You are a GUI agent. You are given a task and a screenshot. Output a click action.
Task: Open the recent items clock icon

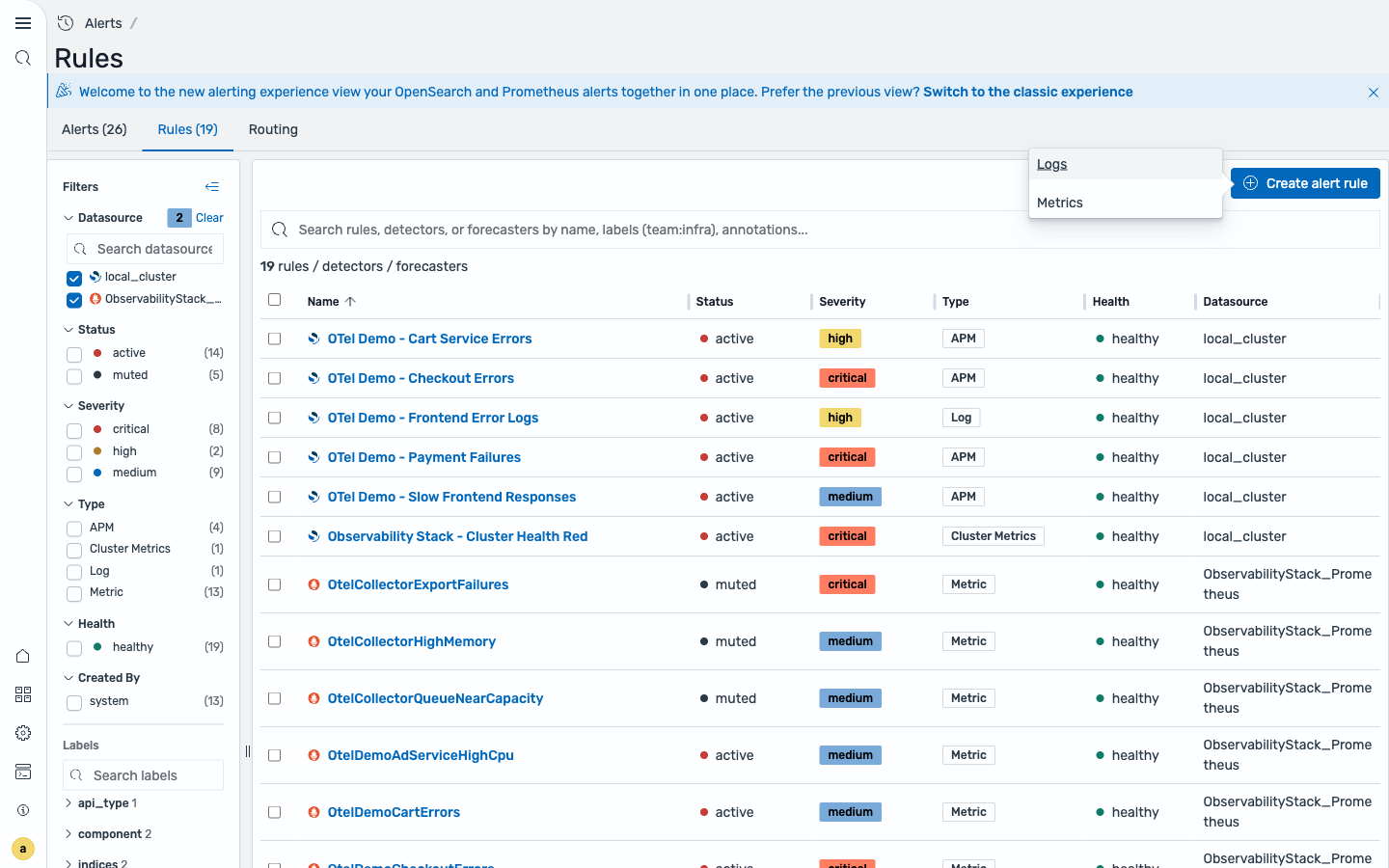click(66, 23)
